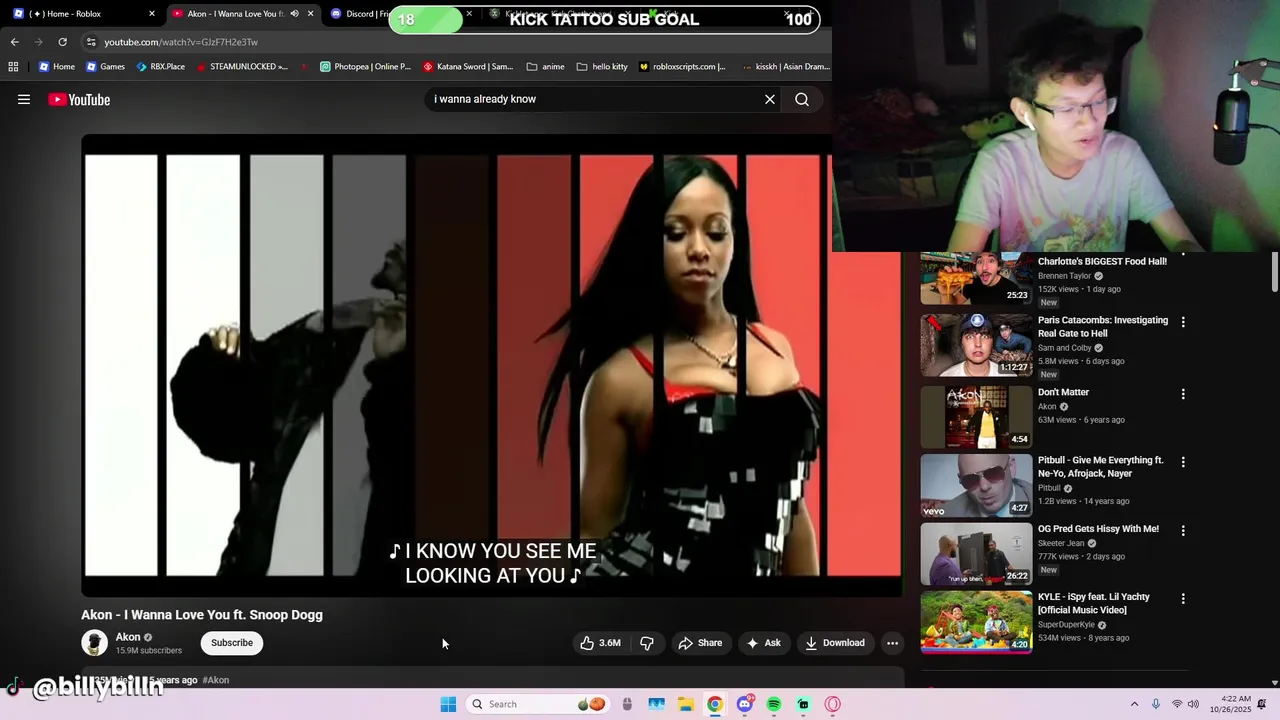Open the kisskh Asian Drama bookmark
This screenshot has width=1280, height=720.
[x=786, y=67]
